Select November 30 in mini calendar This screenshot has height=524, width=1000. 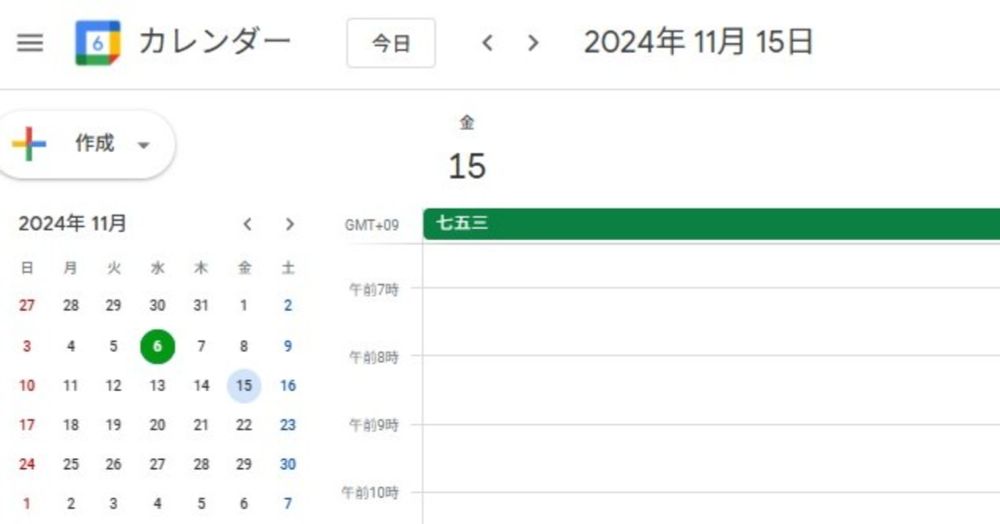click(x=288, y=464)
